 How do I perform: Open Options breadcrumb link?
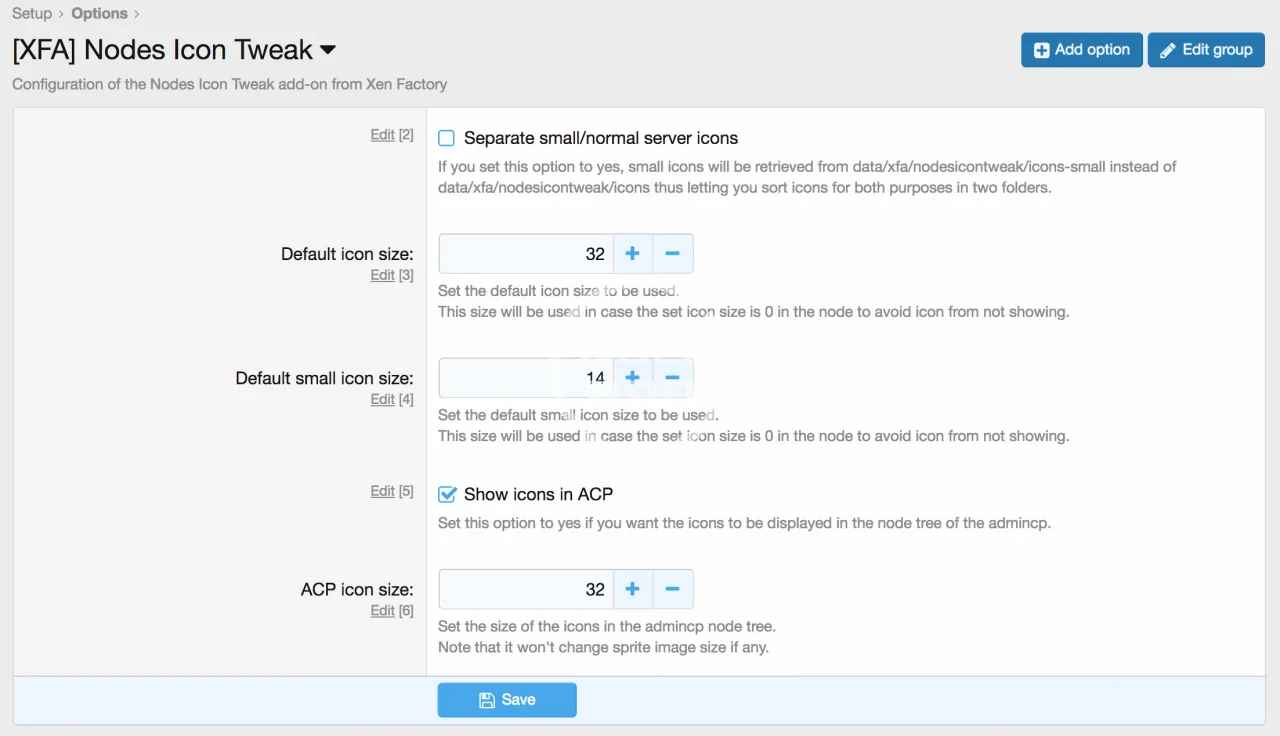pos(99,13)
